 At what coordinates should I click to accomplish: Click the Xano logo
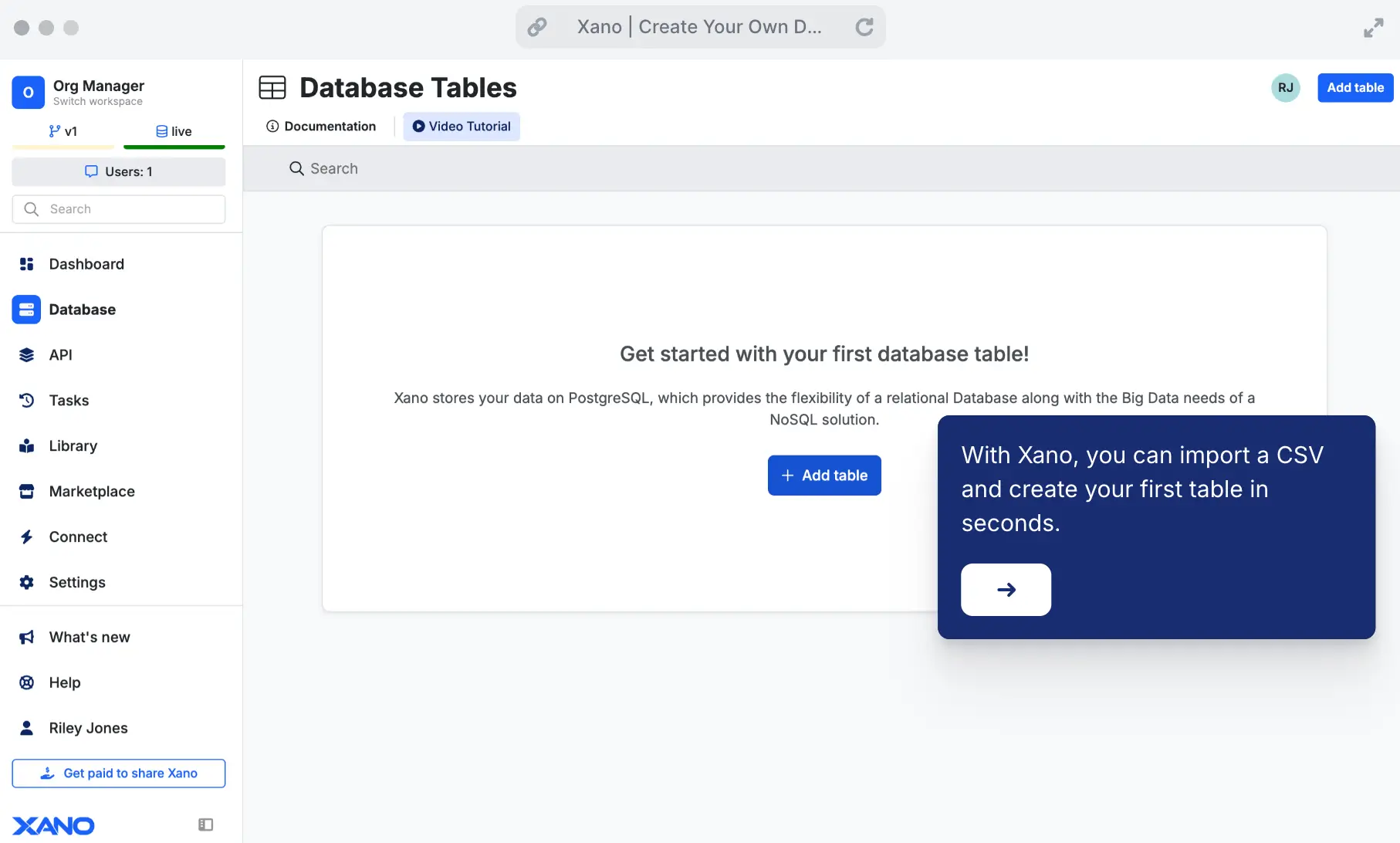(x=53, y=825)
